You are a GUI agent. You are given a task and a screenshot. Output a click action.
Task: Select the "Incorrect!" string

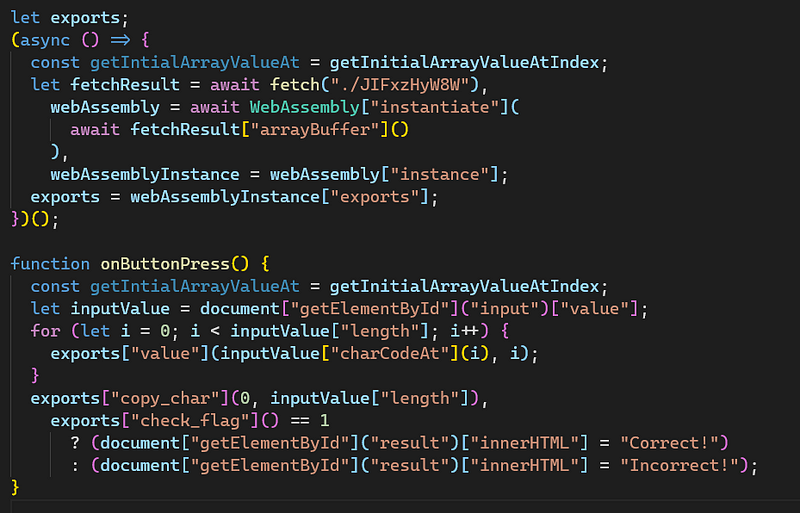click(680, 466)
